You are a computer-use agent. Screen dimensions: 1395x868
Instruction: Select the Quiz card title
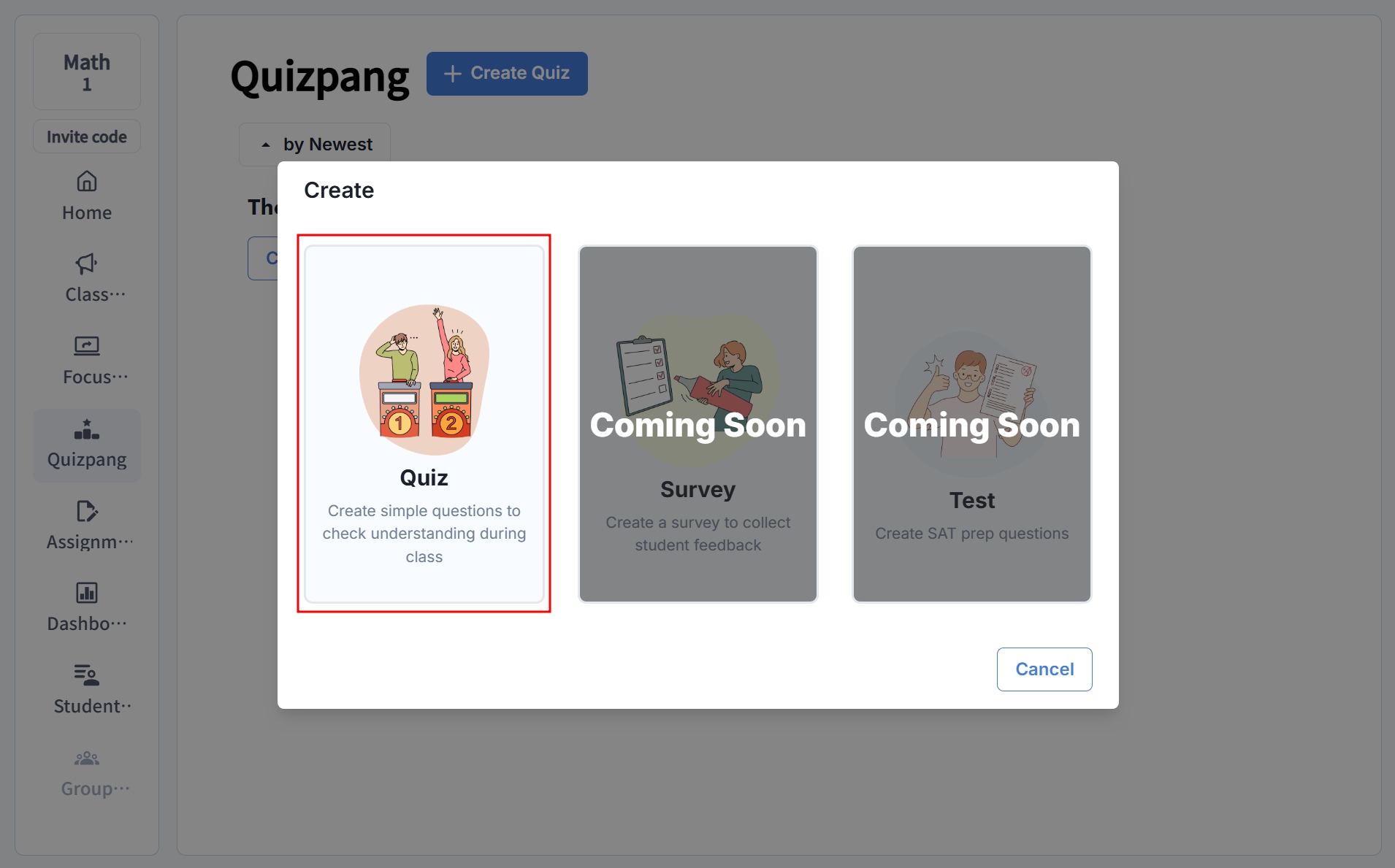pos(424,477)
